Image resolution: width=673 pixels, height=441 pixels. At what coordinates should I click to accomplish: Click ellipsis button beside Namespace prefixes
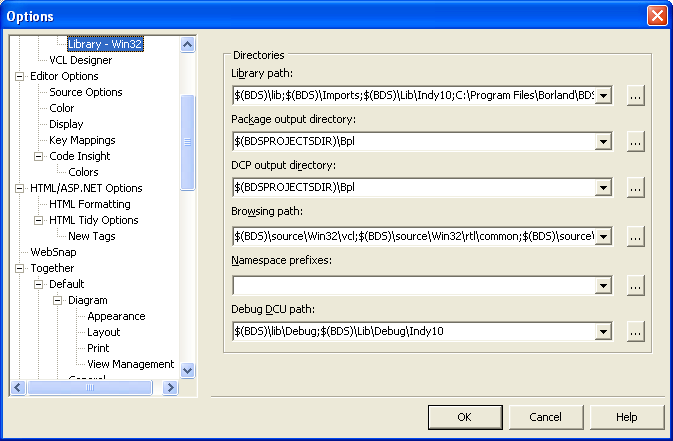pyautogui.click(x=635, y=285)
